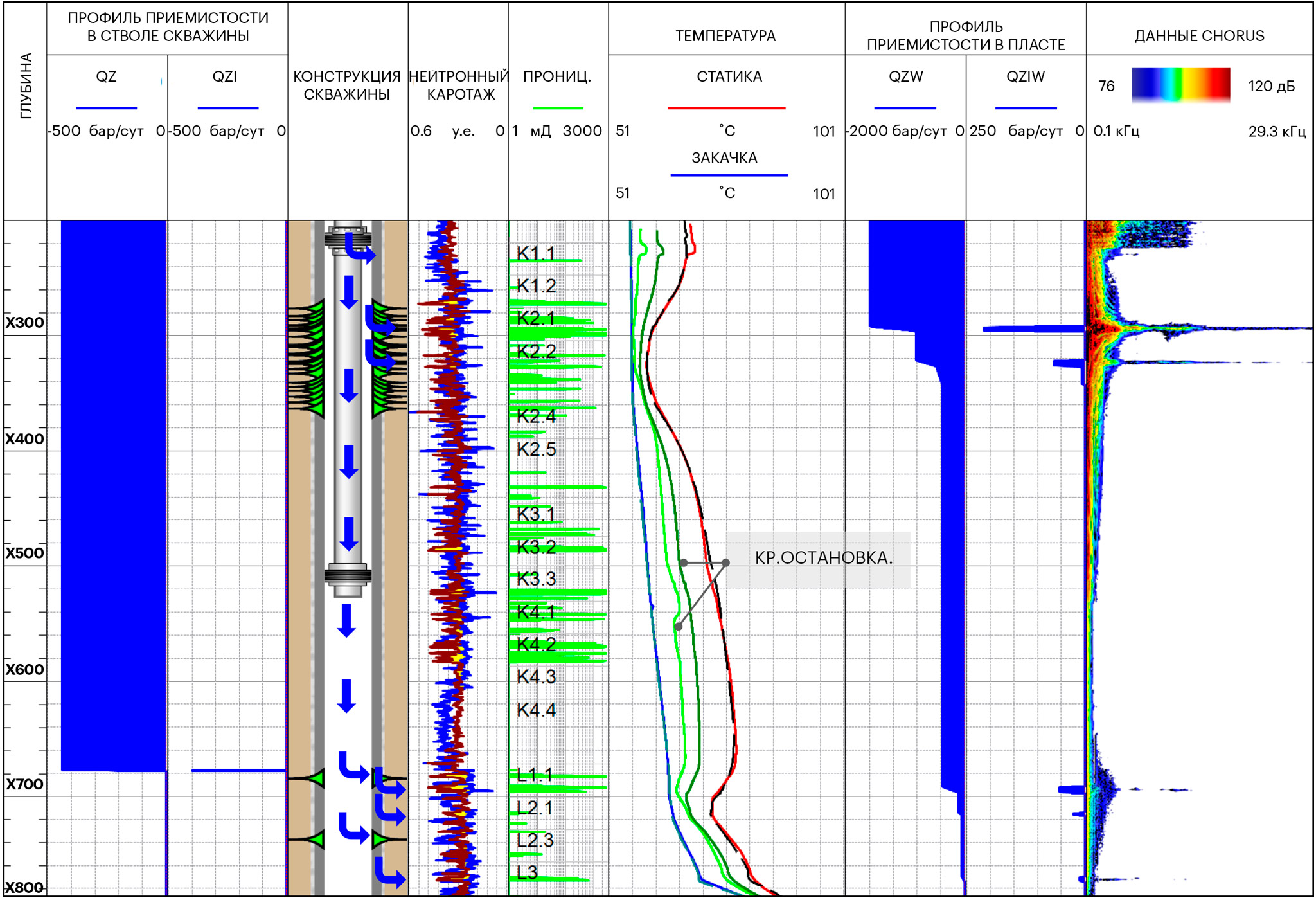Click the X700 depth marker
This screenshot has width=1316, height=898.
coord(24,784)
